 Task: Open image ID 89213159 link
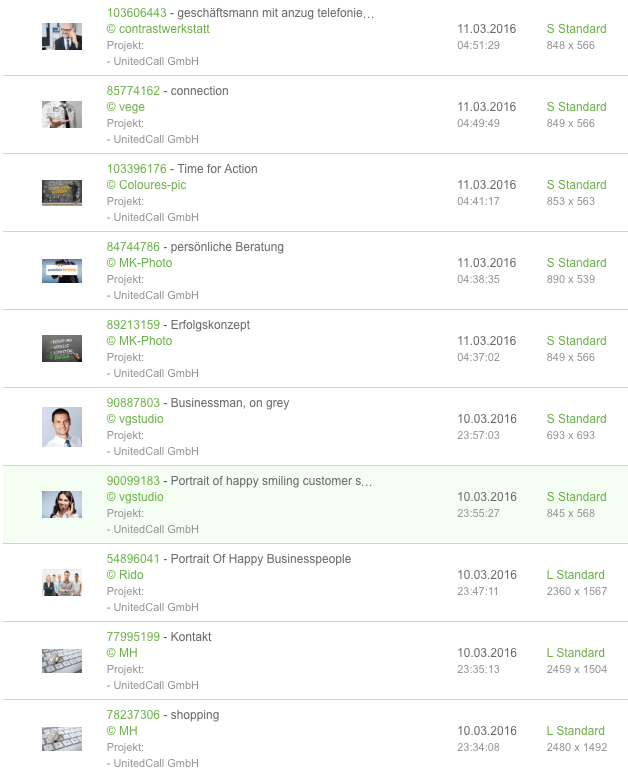click(x=133, y=324)
